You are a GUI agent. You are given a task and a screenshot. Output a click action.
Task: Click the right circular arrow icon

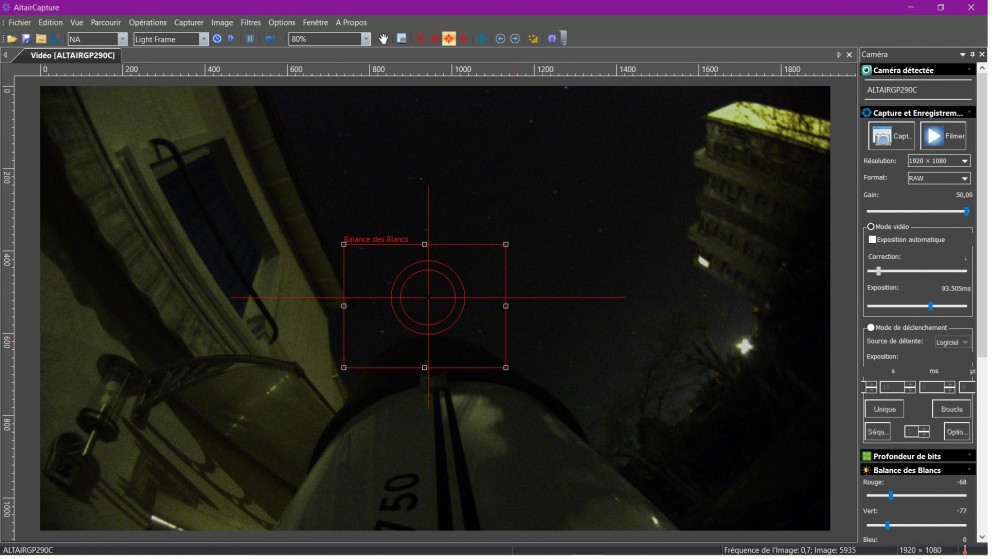point(515,39)
